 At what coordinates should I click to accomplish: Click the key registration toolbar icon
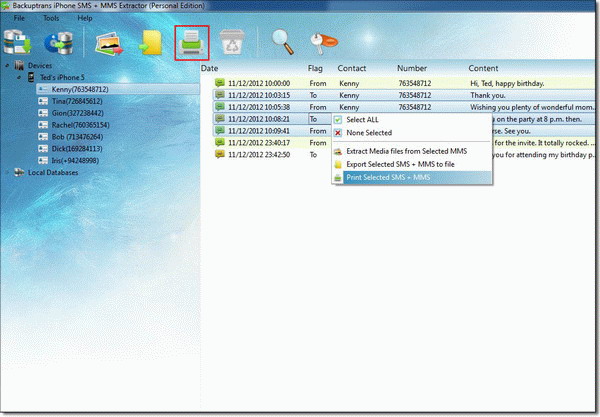click(x=324, y=43)
